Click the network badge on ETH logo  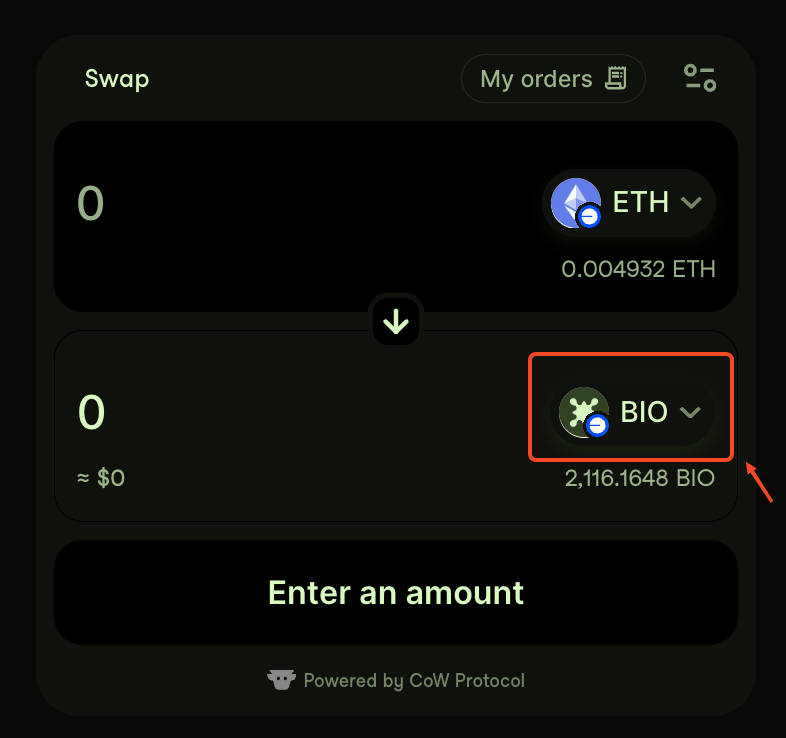590,216
